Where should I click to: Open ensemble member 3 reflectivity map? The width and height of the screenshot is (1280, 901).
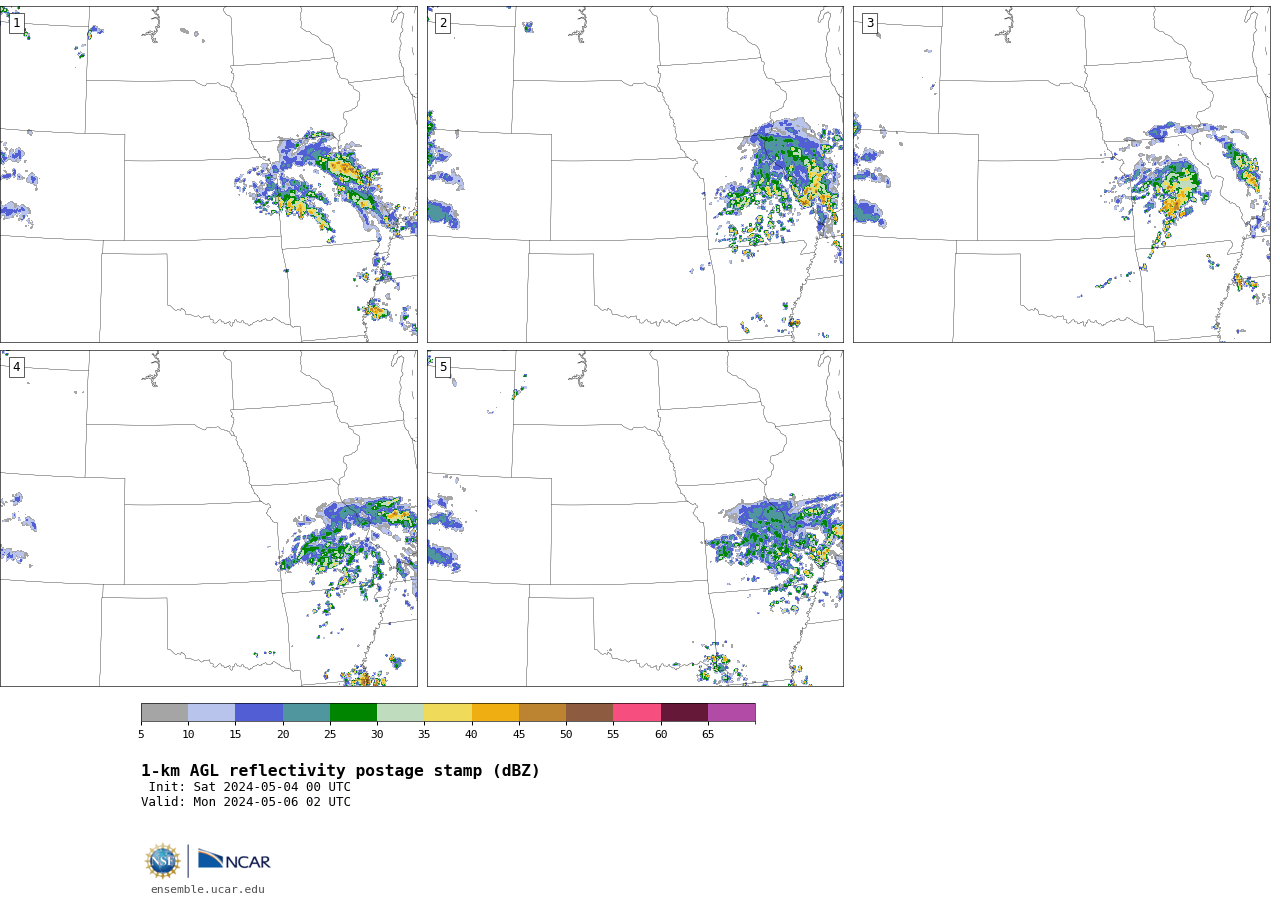[x=1062, y=174]
